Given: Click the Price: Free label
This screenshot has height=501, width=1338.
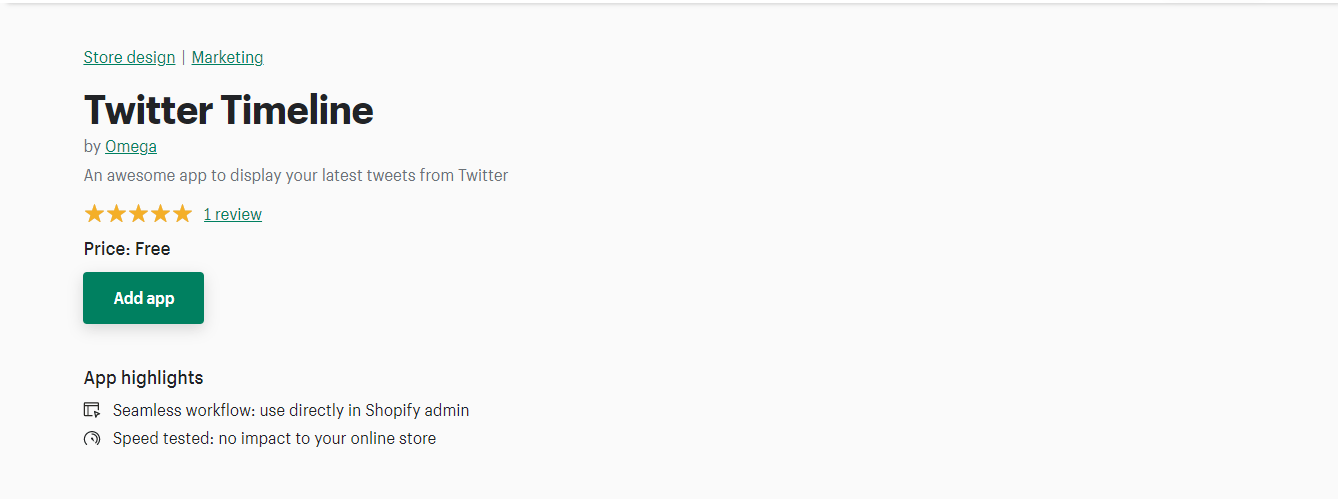Looking at the screenshot, I should [x=127, y=249].
